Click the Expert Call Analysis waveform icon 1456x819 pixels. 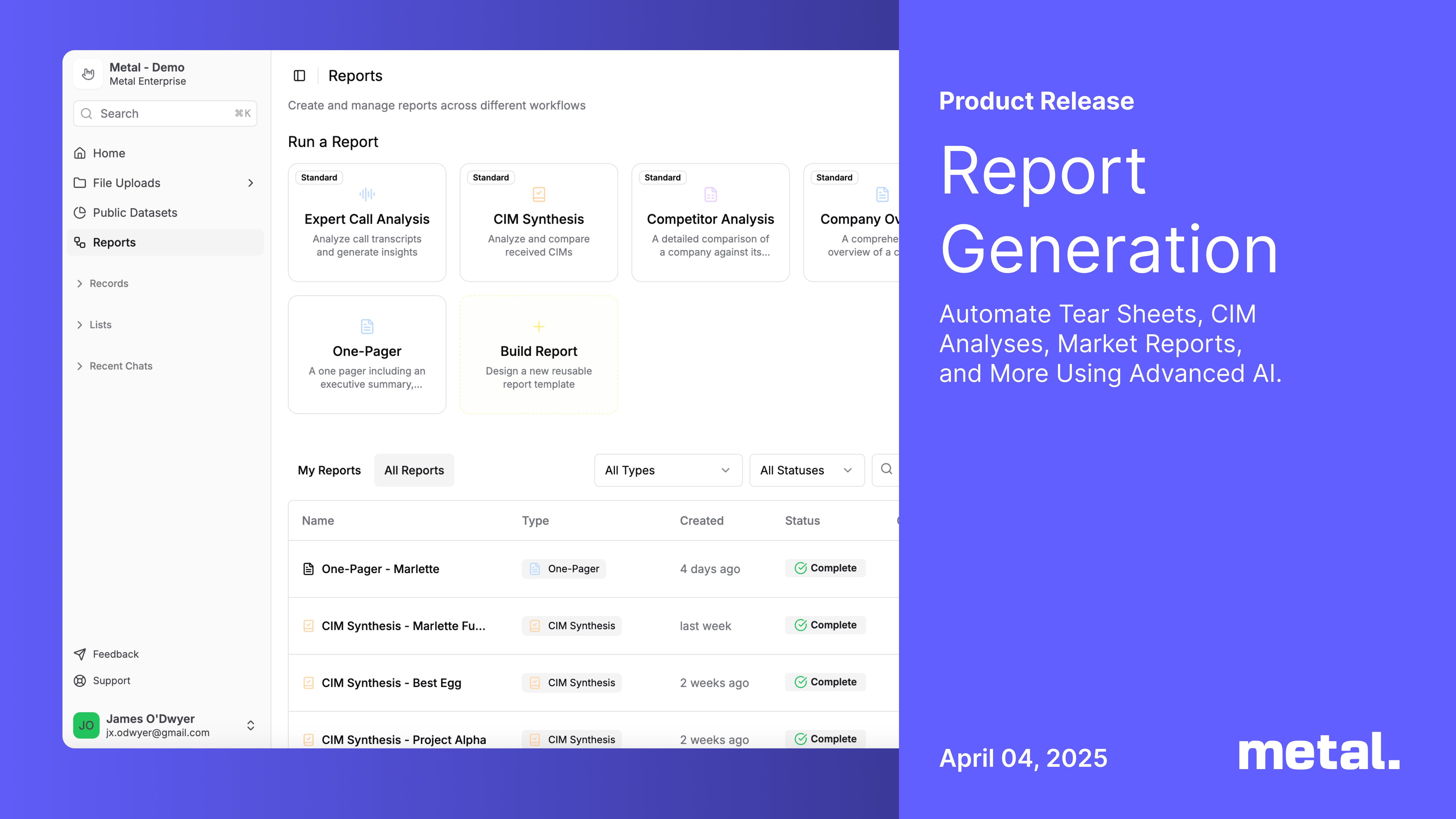(x=367, y=195)
